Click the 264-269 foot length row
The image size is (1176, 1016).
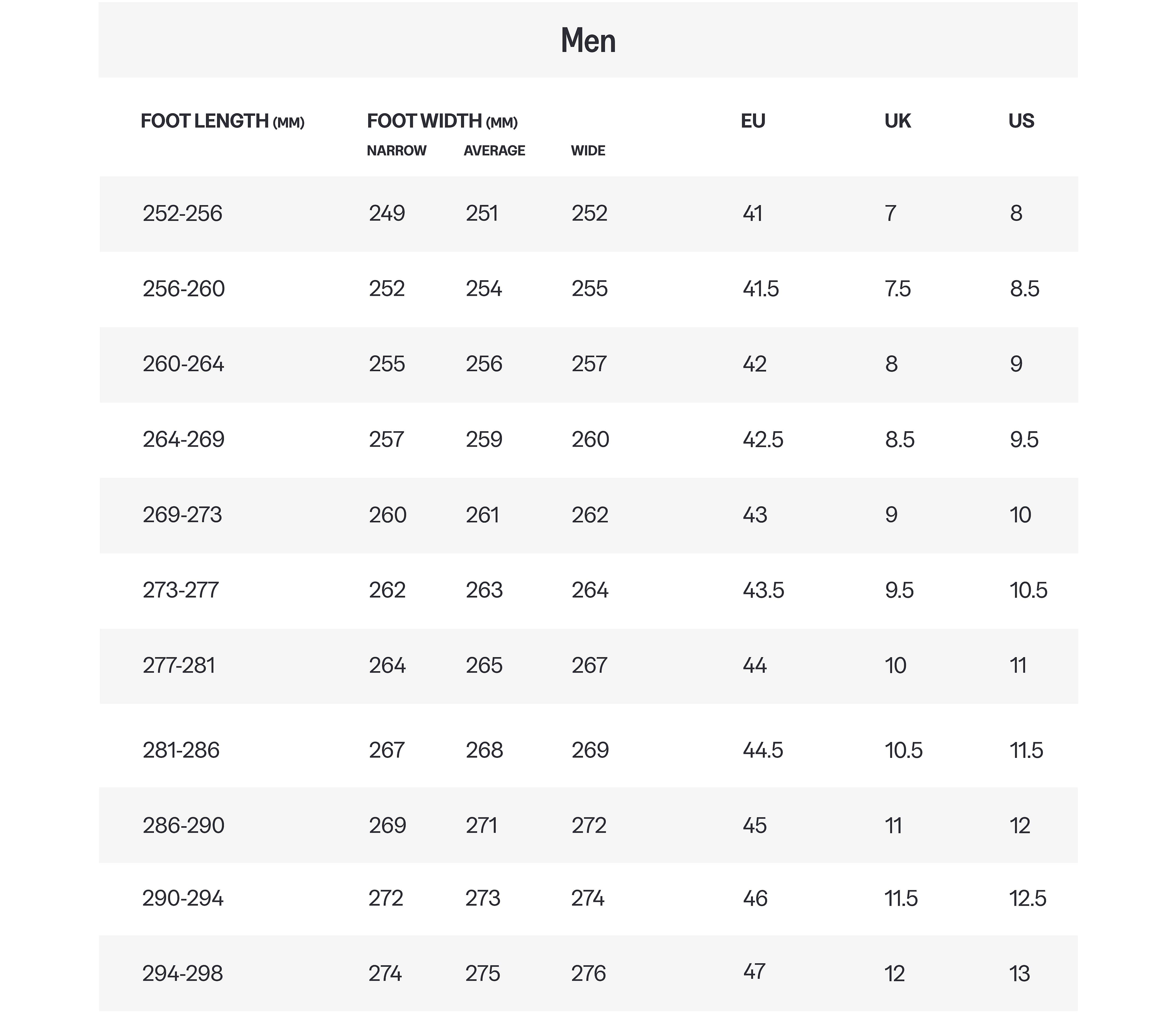183,440
